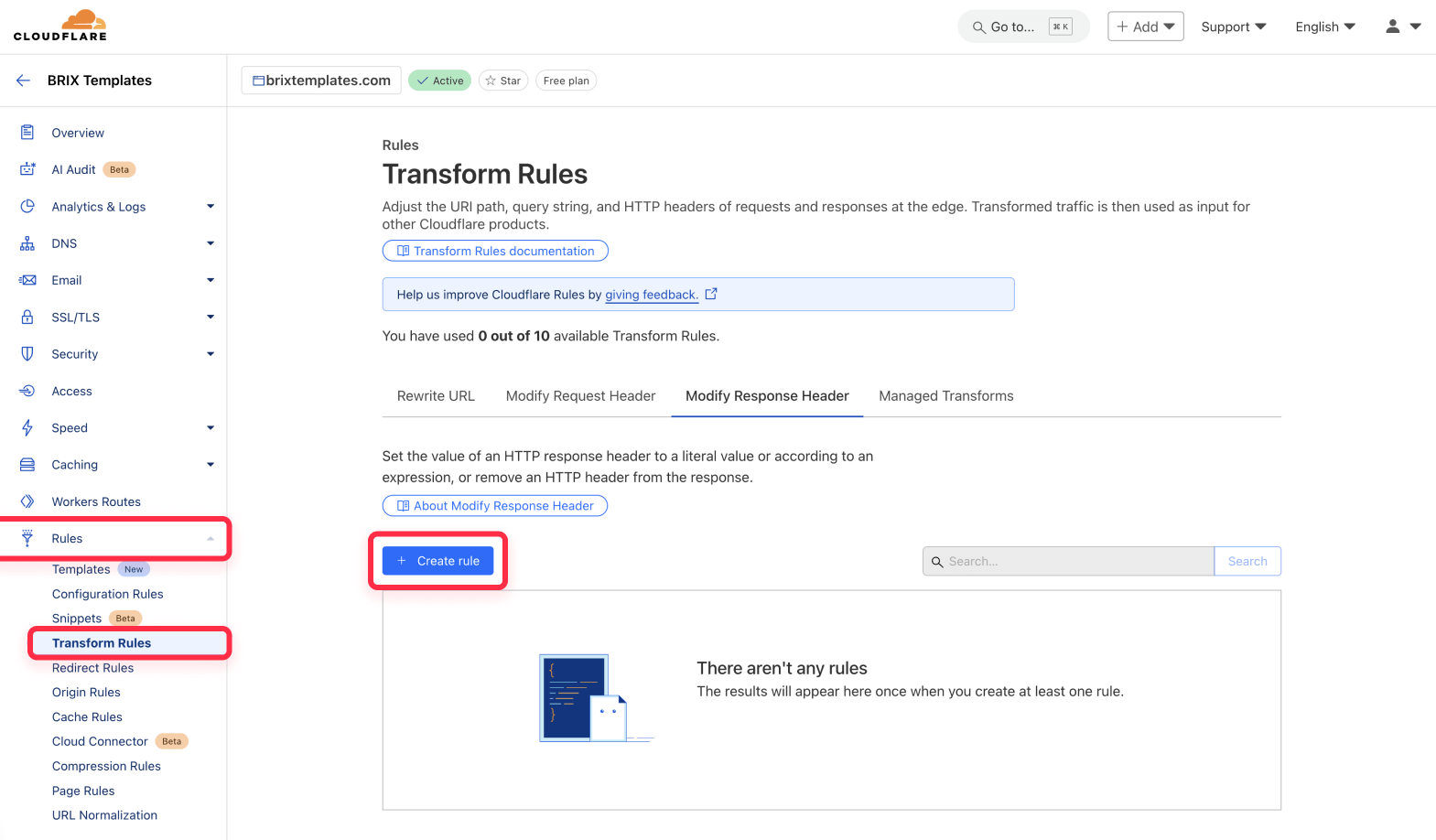Image resolution: width=1436 pixels, height=840 pixels.
Task: Click the Cloudflare logo
Action: click(x=60, y=26)
